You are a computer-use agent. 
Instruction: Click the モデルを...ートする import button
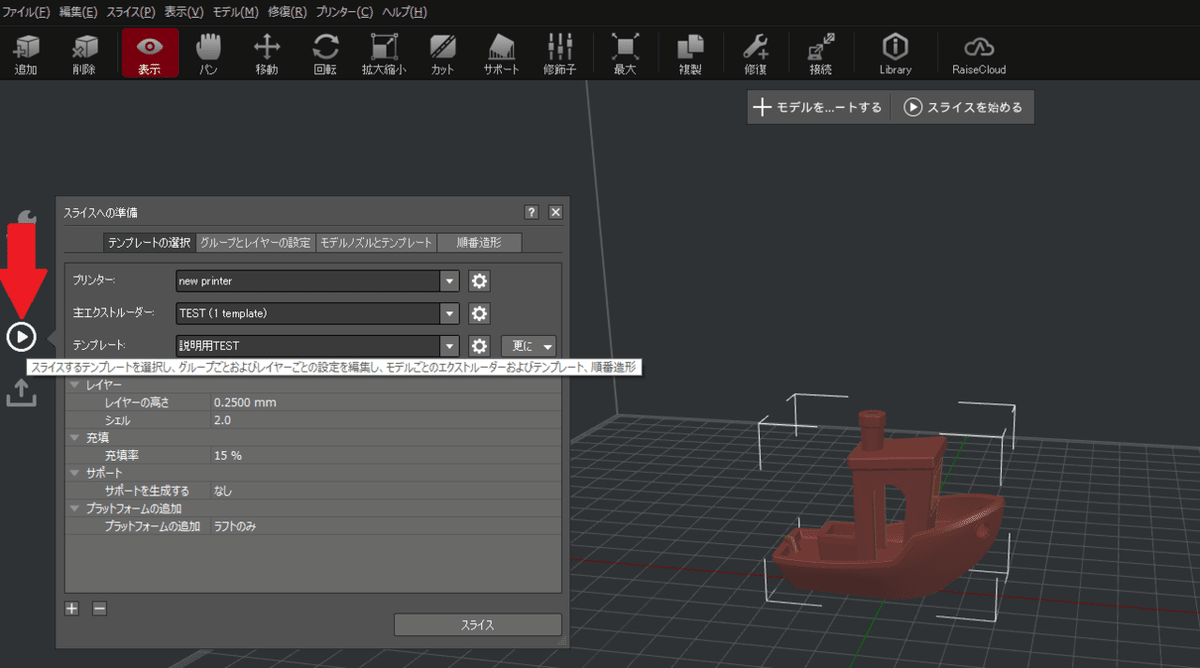[818, 107]
